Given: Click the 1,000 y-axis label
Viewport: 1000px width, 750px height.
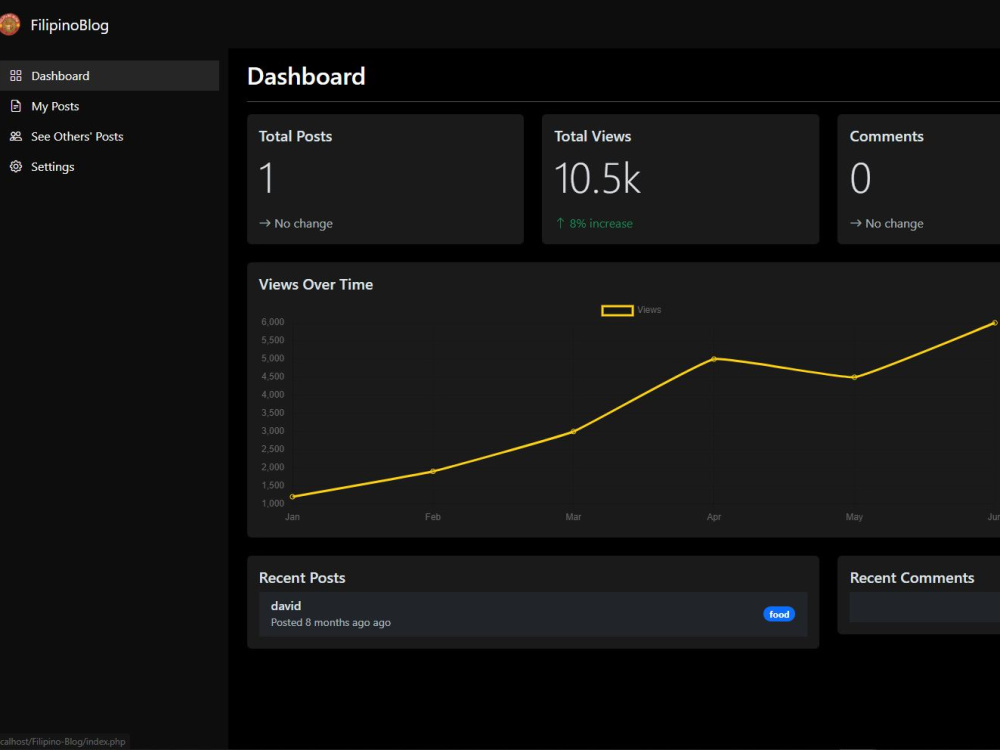Looking at the screenshot, I should pyautogui.click(x=272, y=503).
